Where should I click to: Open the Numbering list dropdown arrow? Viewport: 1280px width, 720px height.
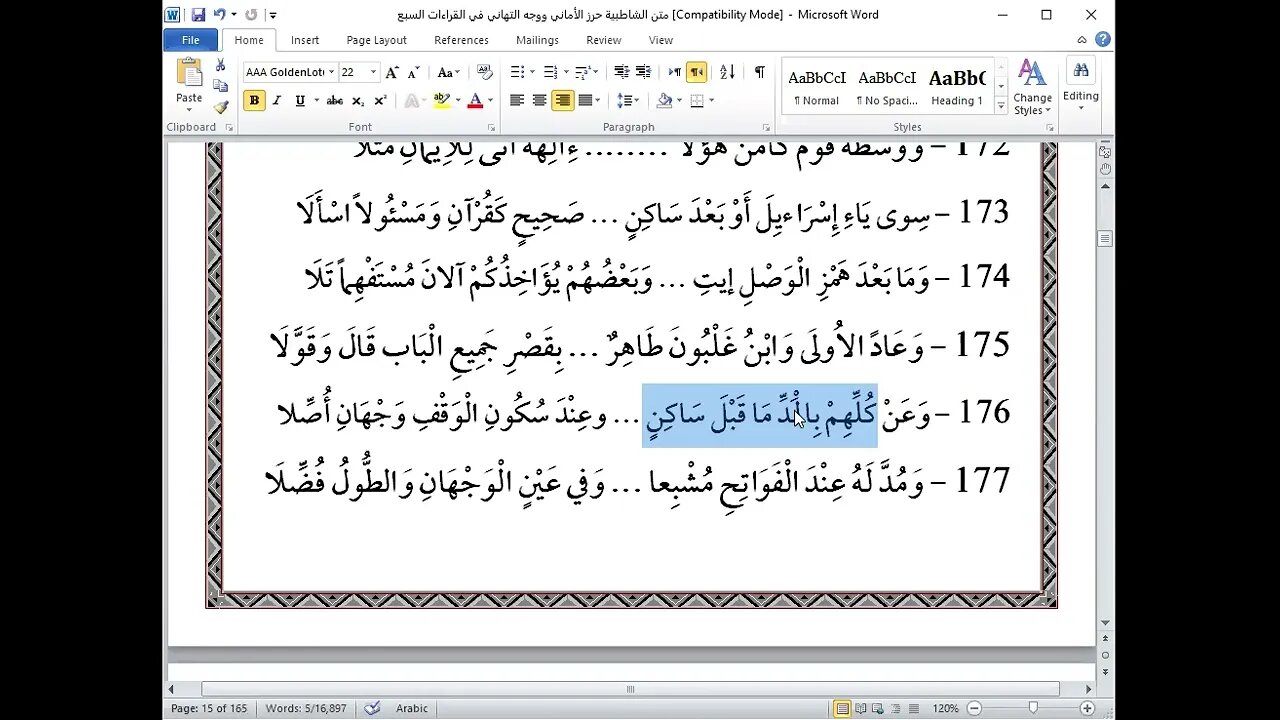click(x=565, y=72)
